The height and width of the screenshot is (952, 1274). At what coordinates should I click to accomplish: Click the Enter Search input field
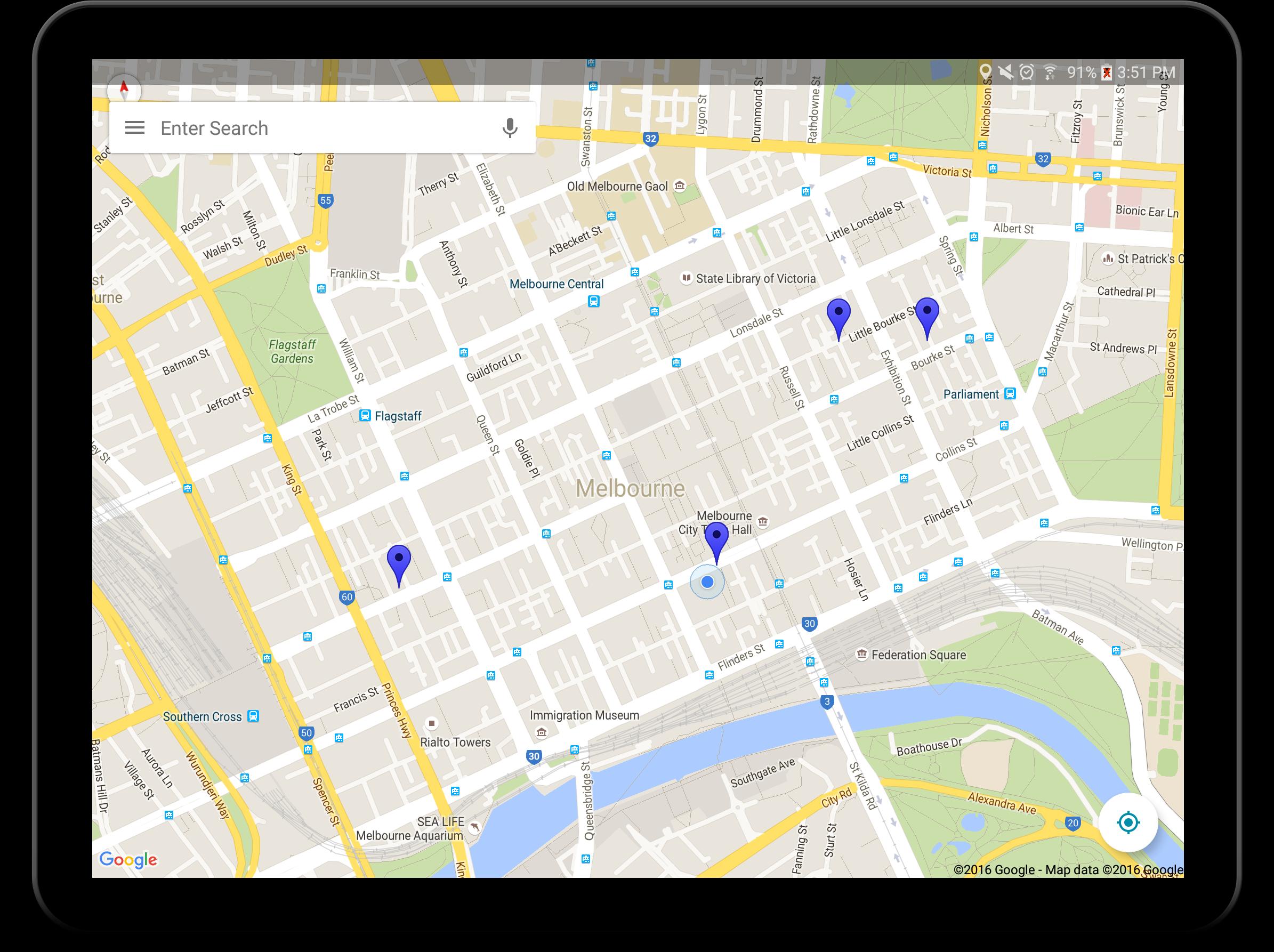322,128
